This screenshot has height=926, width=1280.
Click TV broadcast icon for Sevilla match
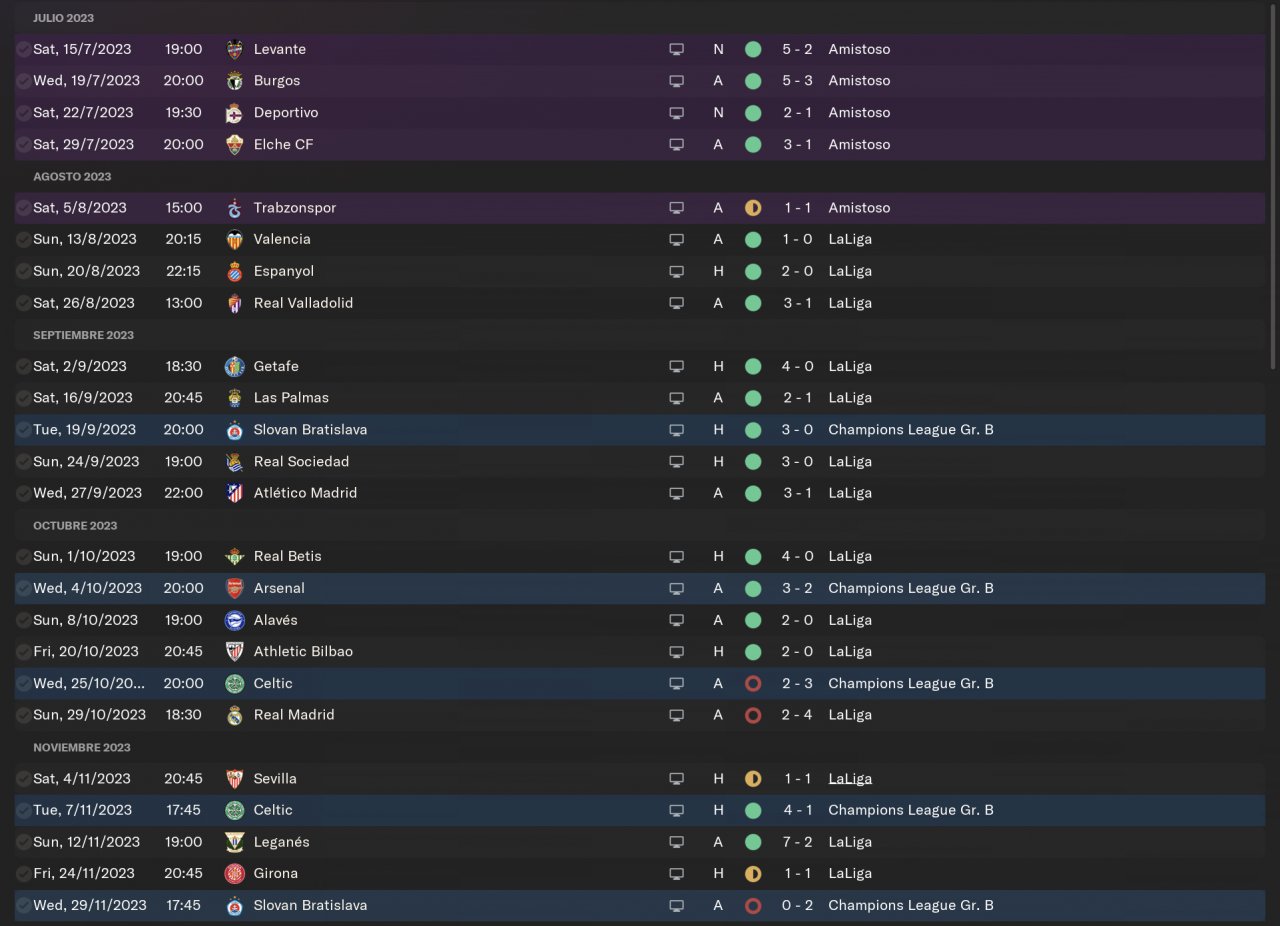coord(676,779)
